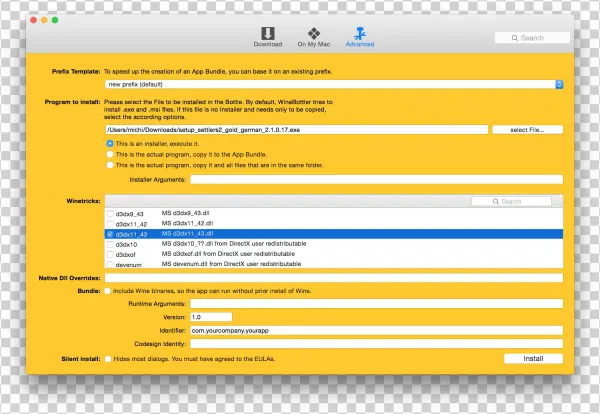This screenshot has height=414, width=600.
Task: Select 'This is an installer, execute it'
Action: pyautogui.click(x=110, y=143)
